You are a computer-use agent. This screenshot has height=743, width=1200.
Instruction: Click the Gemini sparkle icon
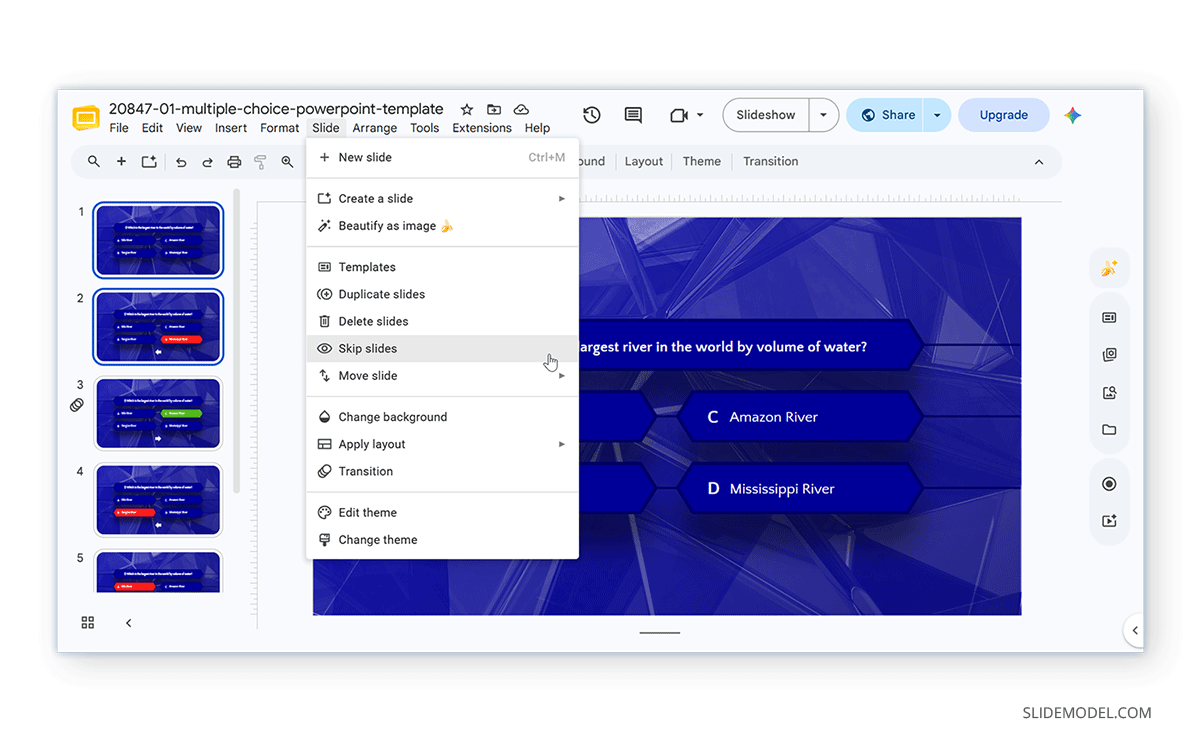tap(1072, 115)
